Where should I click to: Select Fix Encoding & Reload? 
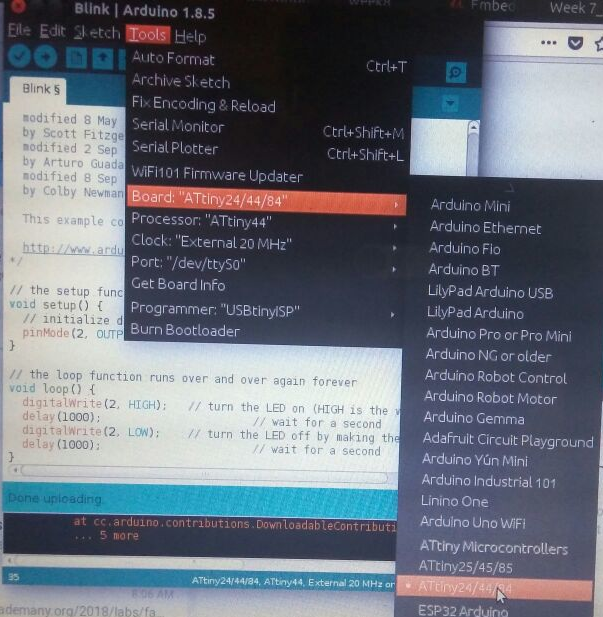pos(267,105)
